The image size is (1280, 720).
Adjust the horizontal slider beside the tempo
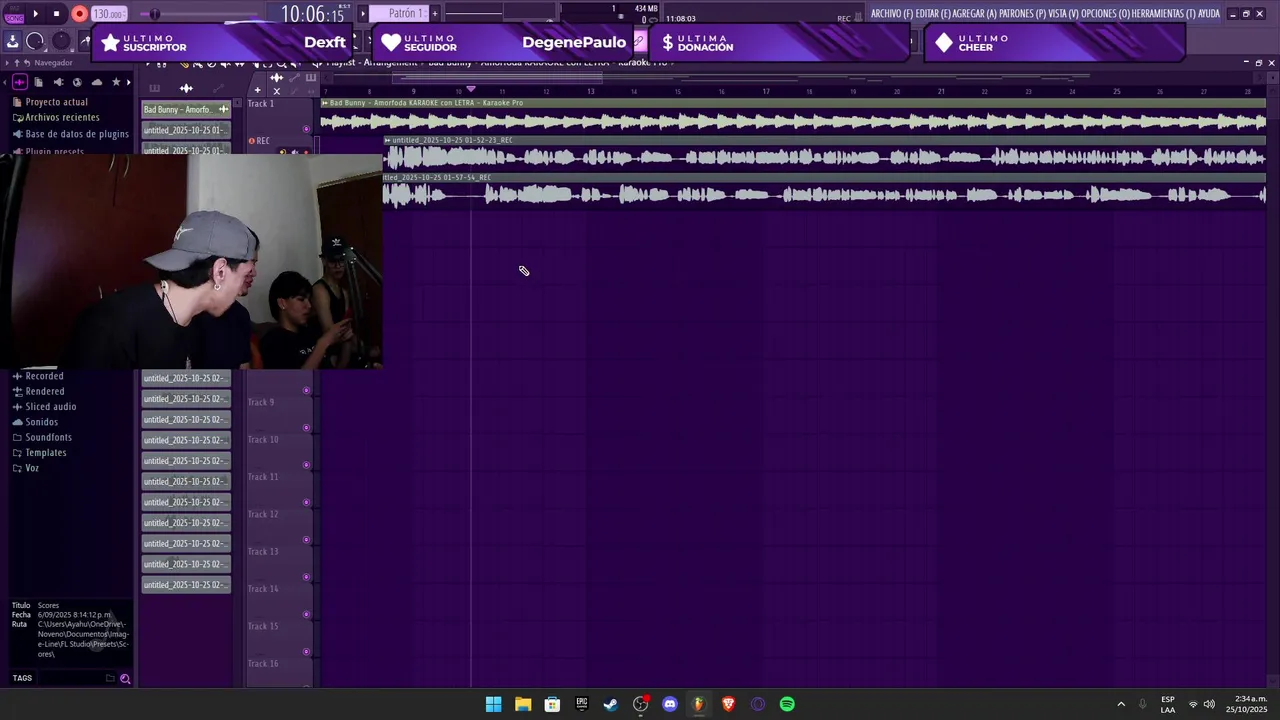tap(200, 14)
